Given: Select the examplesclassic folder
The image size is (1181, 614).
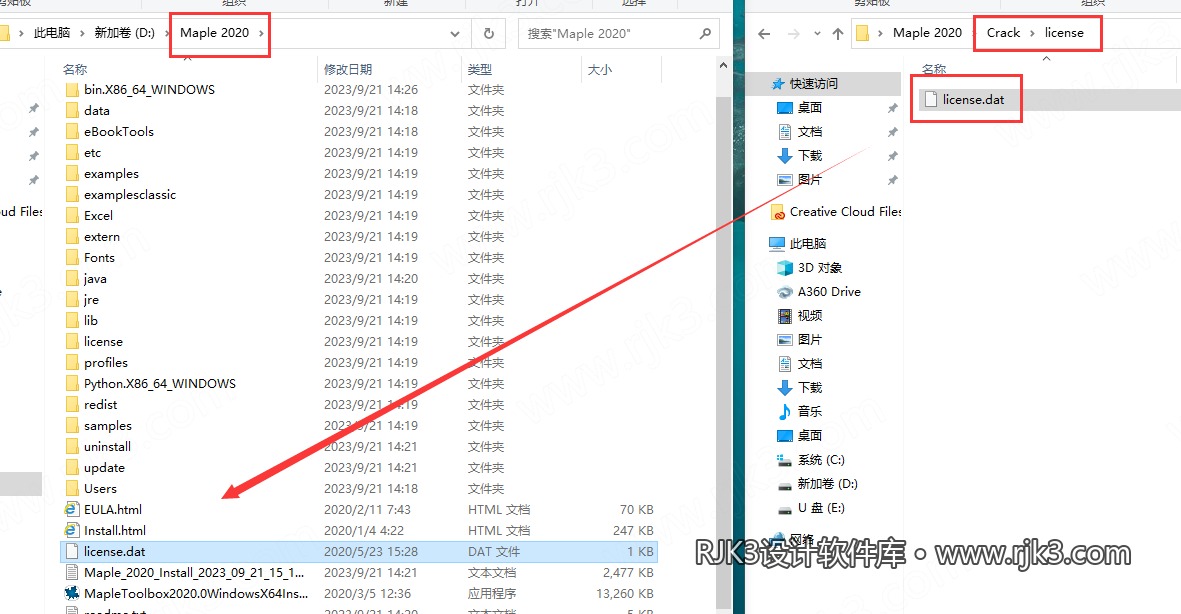Looking at the screenshot, I should tap(130, 195).
